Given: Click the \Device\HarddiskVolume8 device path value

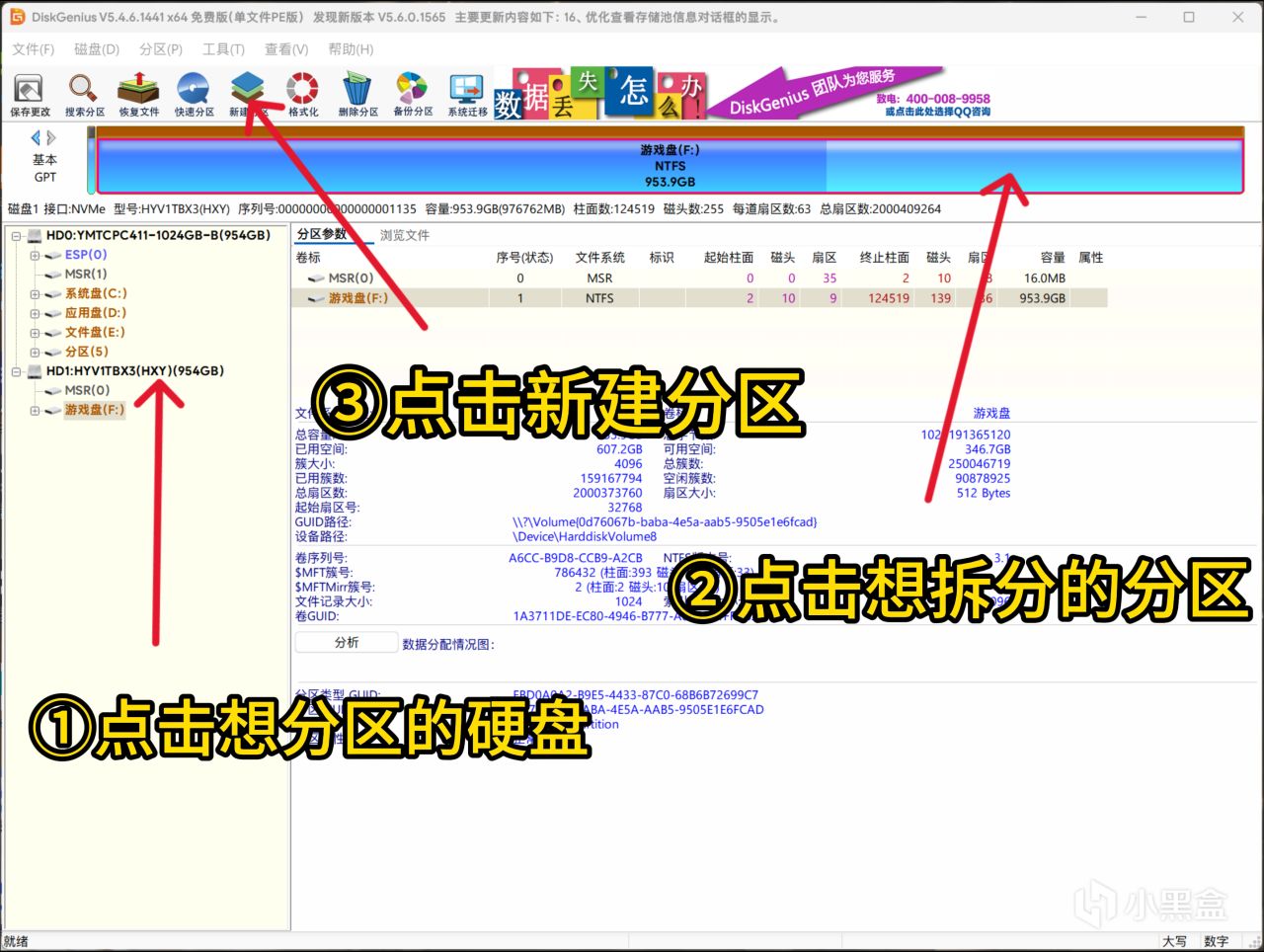Looking at the screenshot, I should (x=585, y=537).
